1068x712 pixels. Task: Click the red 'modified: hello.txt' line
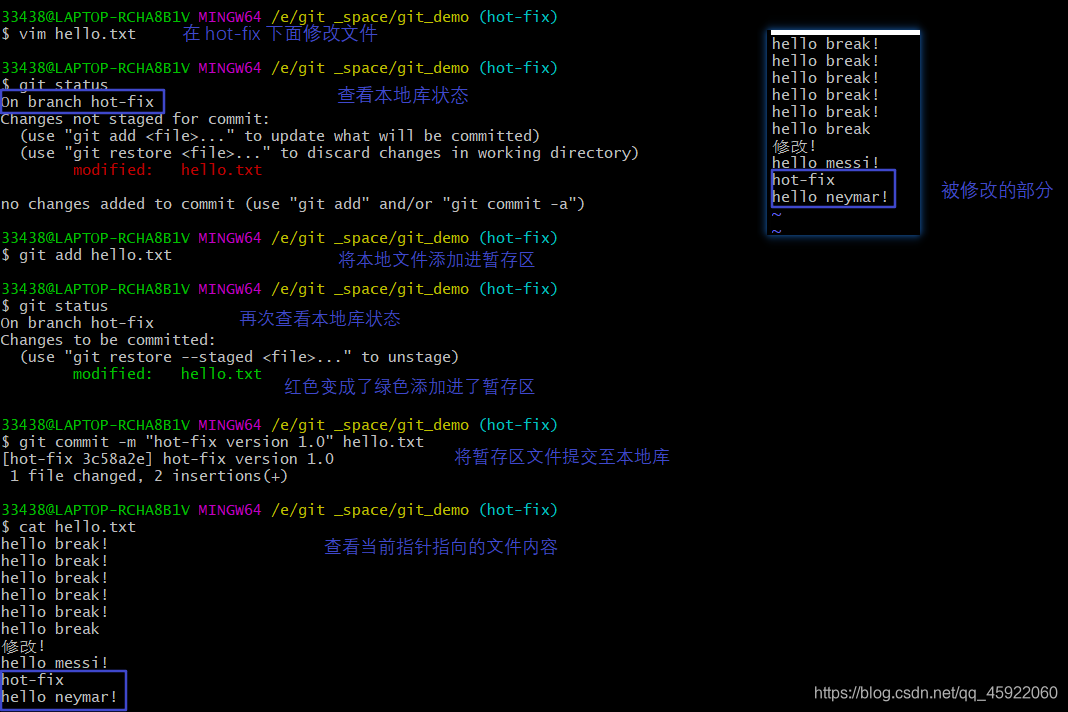pyautogui.click(x=168, y=170)
